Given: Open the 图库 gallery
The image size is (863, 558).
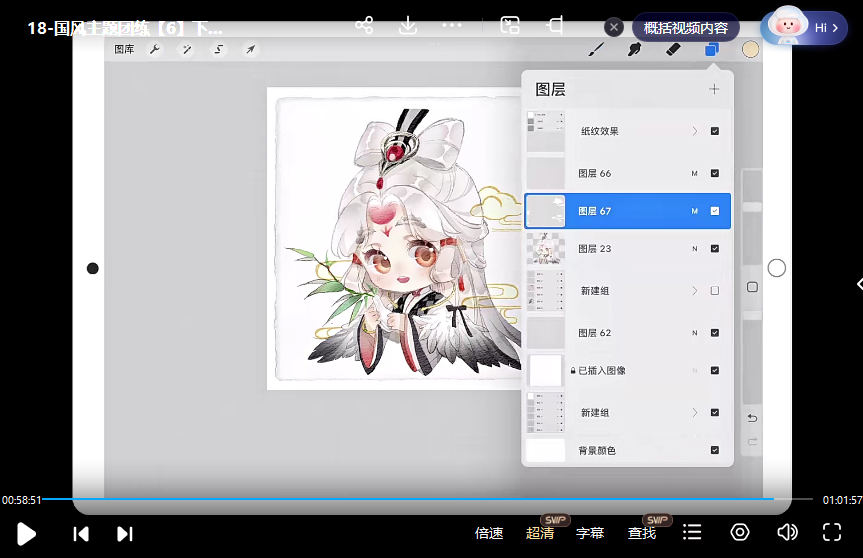Looking at the screenshot, I should pyautogui.click(x=124, y=49).
